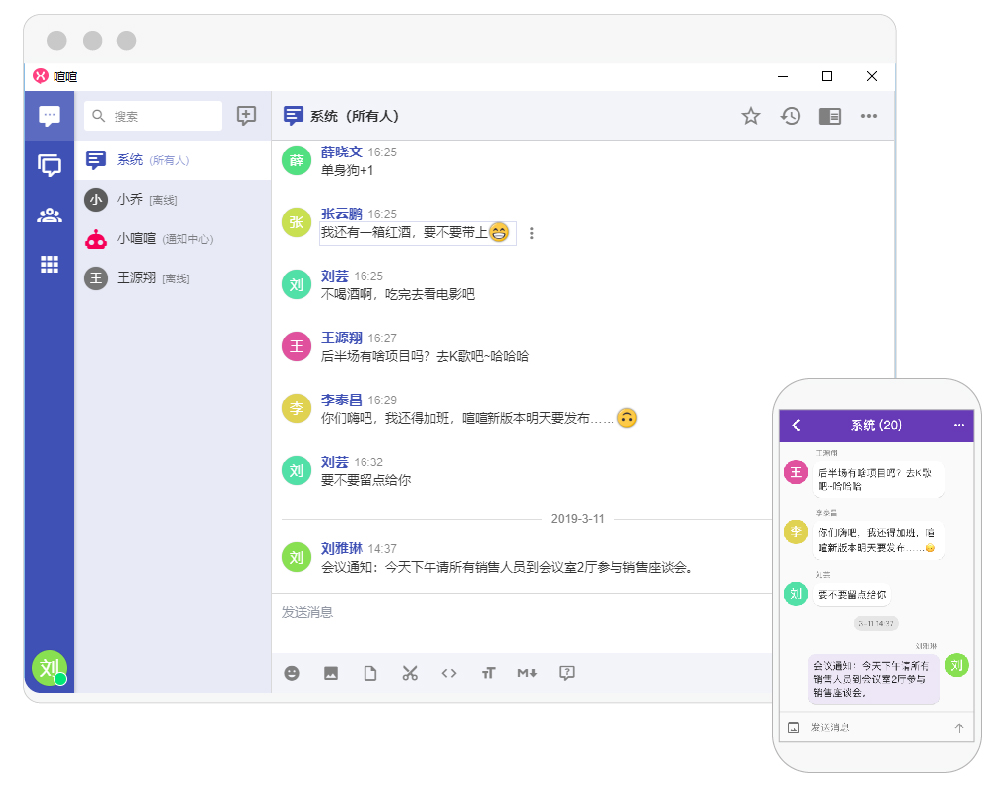Click the send image icon
The height and width of the screenshot is (802, 998).
click(331, 673)
